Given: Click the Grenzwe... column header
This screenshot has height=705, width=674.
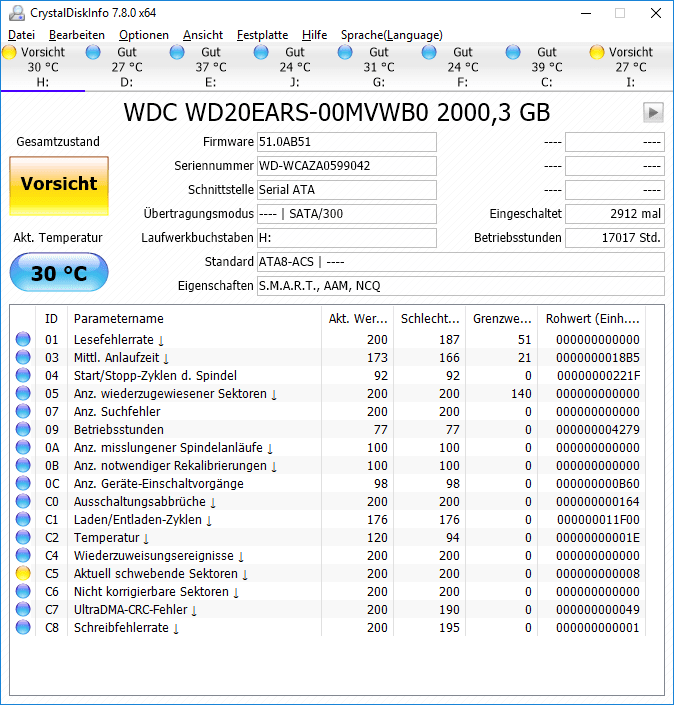Looking at the screenshot, I should click(502, 319).
